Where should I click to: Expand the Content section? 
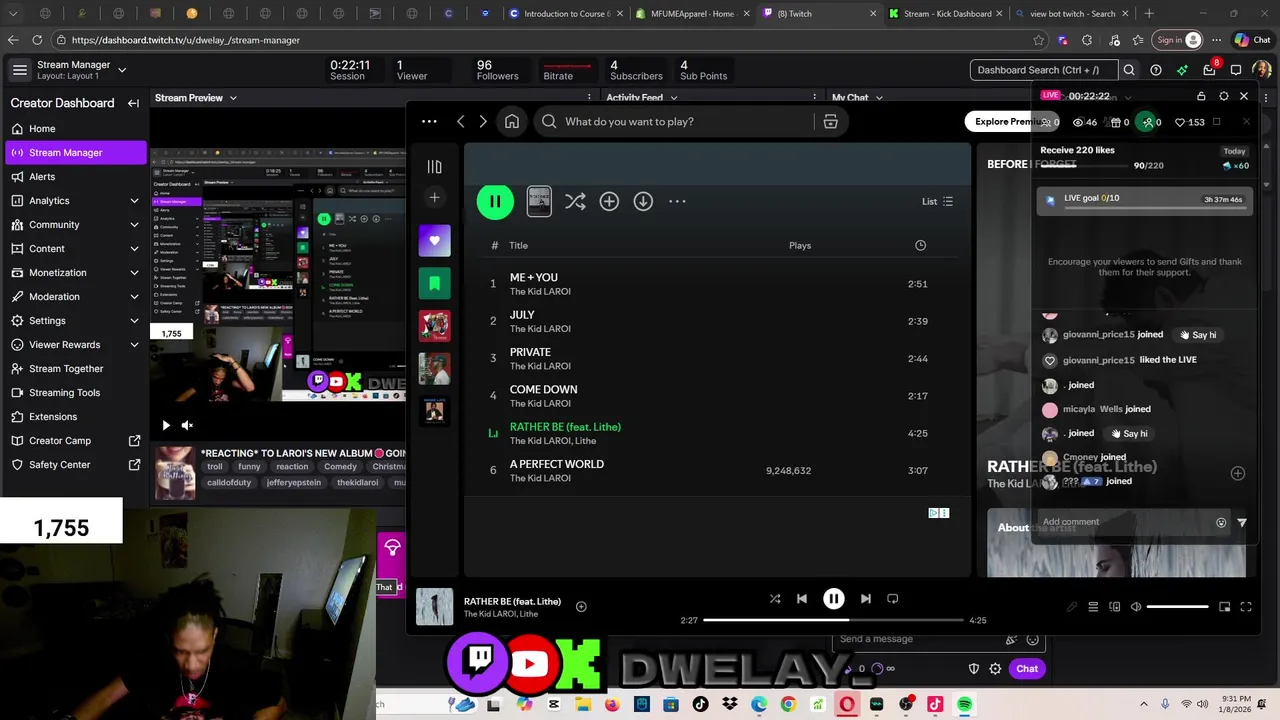pyautogui.click(x=76, y=249)
